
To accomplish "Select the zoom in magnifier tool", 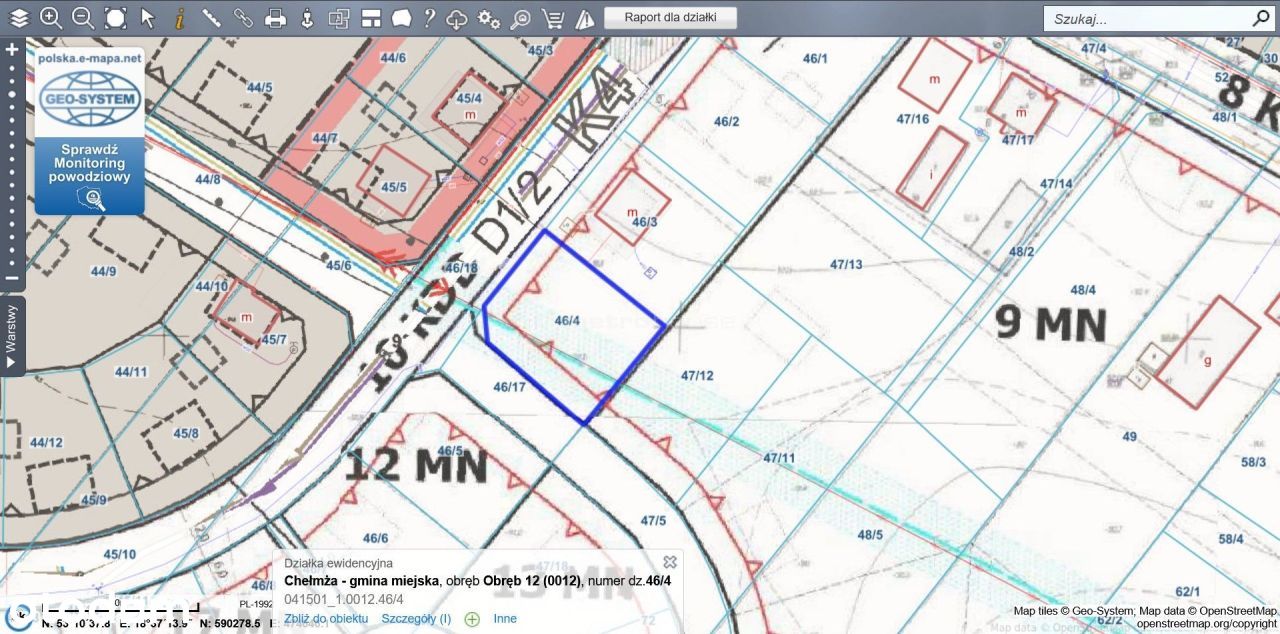I will (x=51, y=18).
